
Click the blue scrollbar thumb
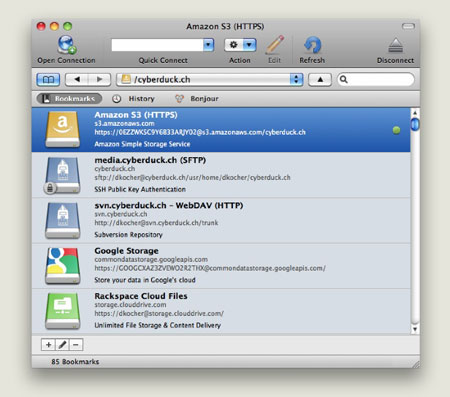415,125
